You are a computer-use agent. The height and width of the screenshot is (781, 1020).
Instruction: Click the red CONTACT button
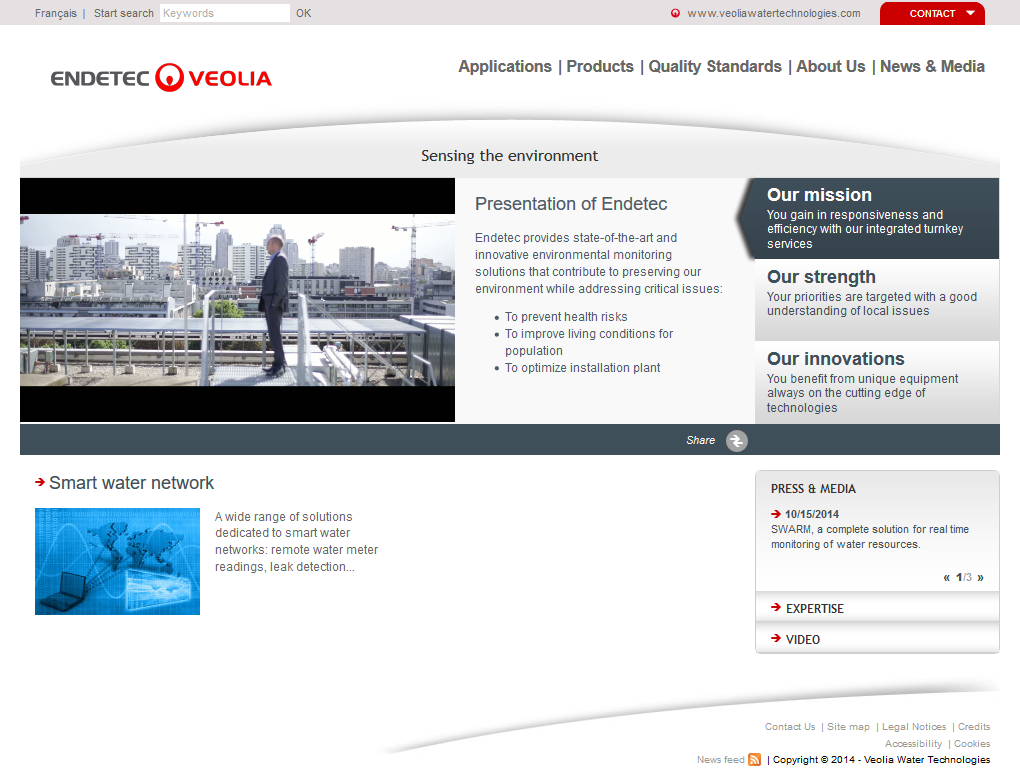pyautogui.click(x=932, y=13)
